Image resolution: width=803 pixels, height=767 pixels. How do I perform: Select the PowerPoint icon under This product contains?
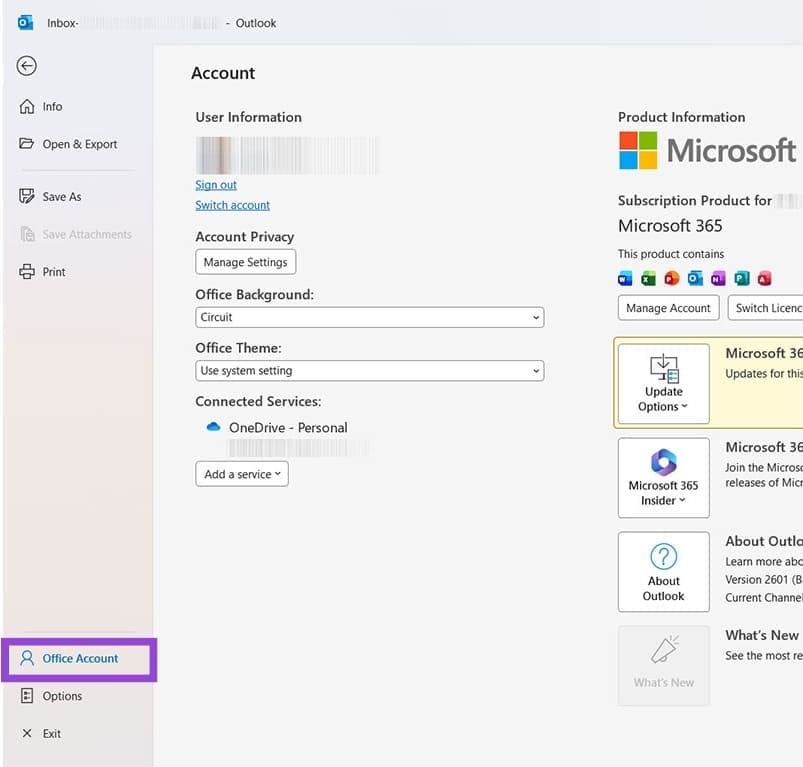point(671,278)
